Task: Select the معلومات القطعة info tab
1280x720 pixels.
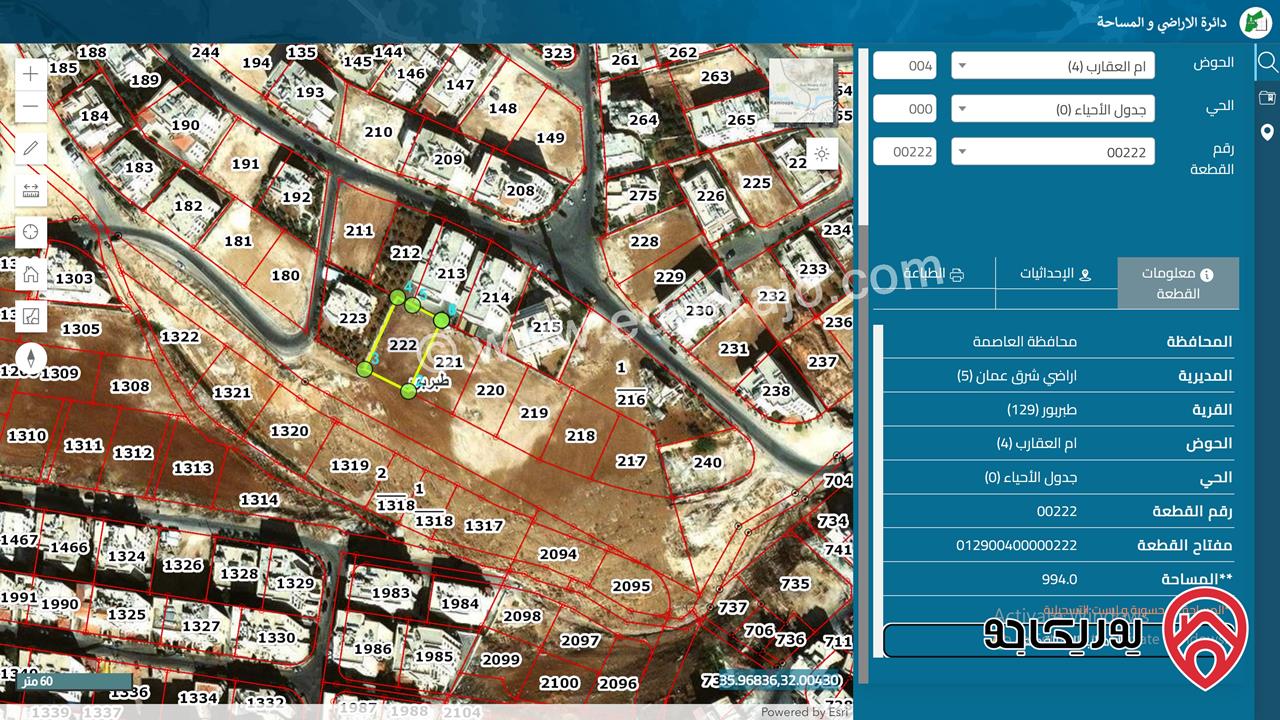Action: 1177,283
